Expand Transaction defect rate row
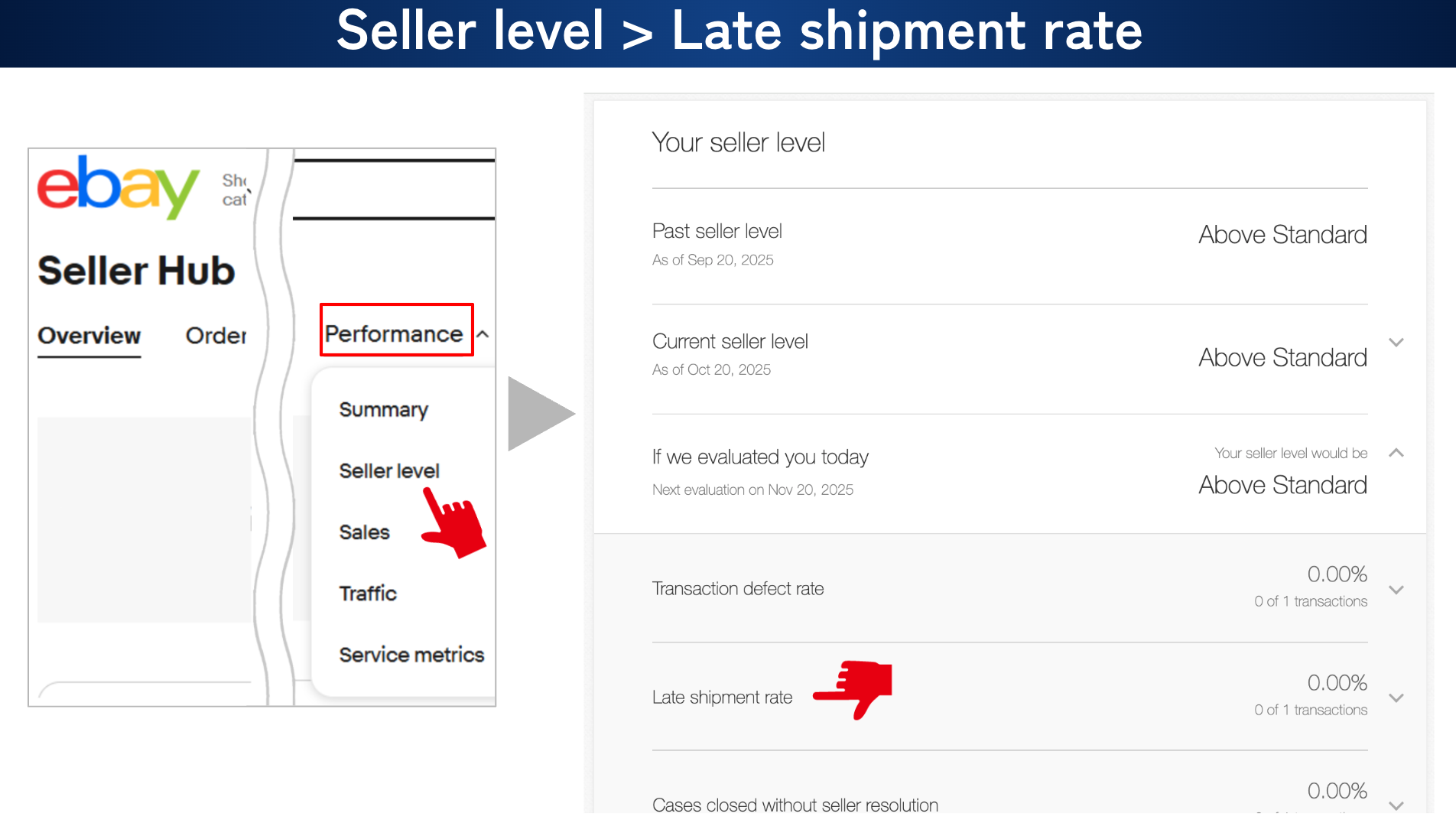Image resolution: width=1456 pixels, height=823 pixels. [1396, 590]
